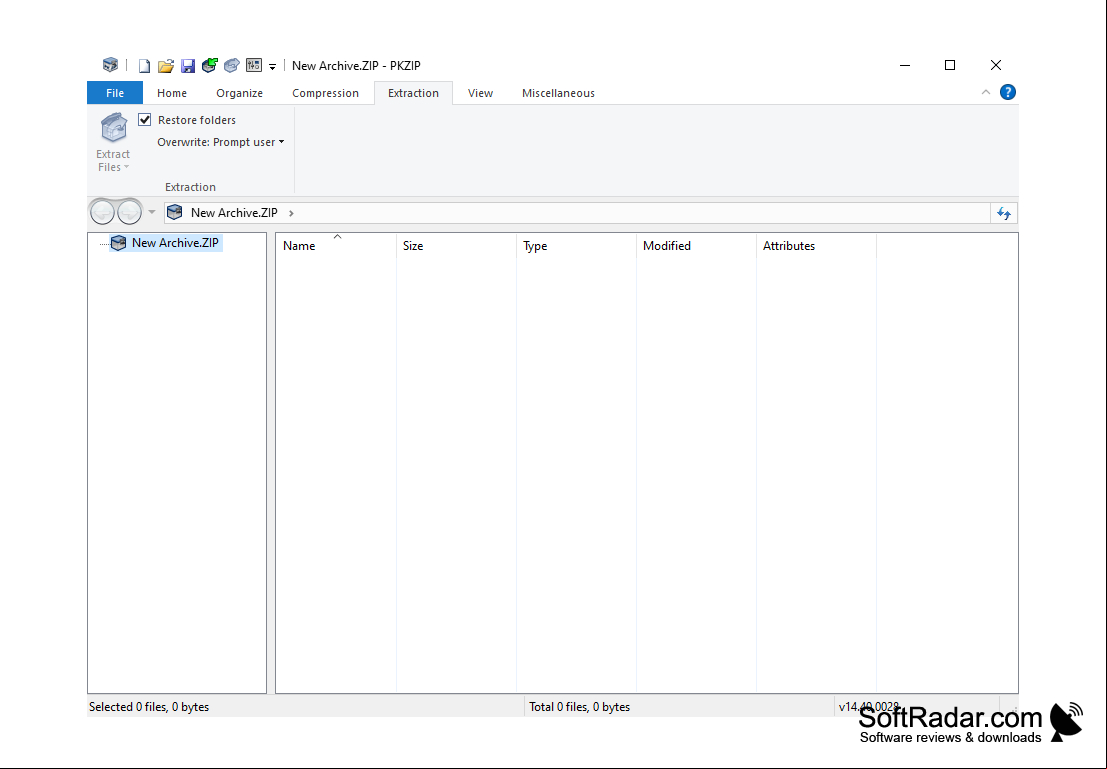
Task: Select the Extraction tab
Action: [413, 93]
